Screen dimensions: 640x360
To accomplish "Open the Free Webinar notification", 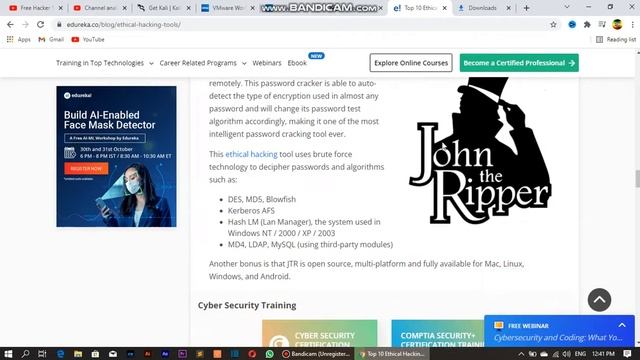I will tap(559, 331).
